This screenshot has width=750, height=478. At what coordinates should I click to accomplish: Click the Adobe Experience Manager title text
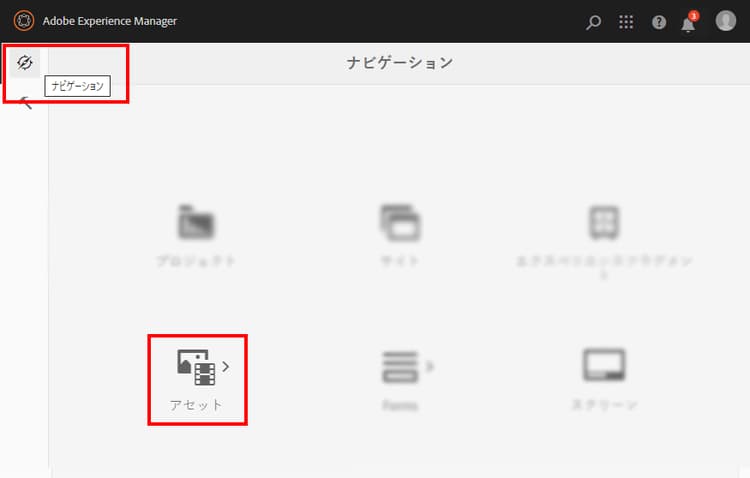pos(110,21)
